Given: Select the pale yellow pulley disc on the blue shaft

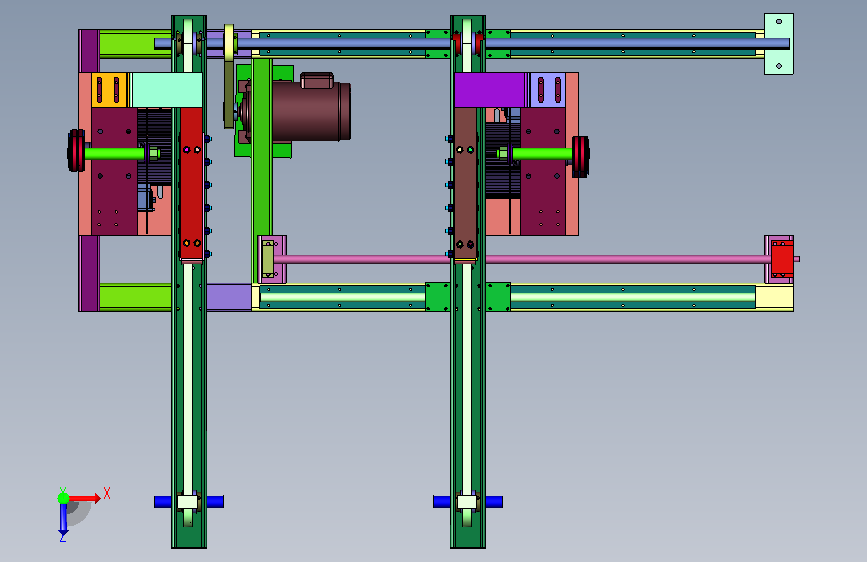Looking at the screenshot, I should pyautogui.click(x=229, y=43).
